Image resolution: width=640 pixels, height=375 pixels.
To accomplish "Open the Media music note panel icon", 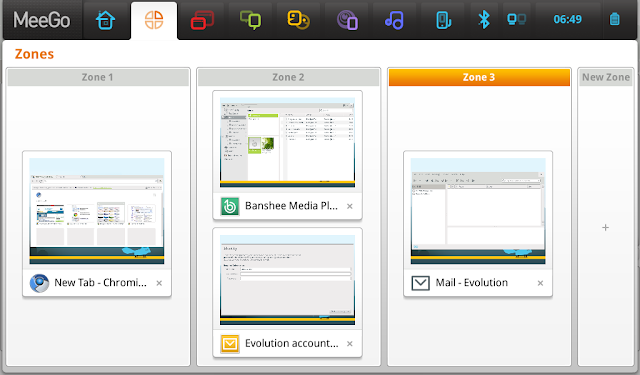I will 394,20.
